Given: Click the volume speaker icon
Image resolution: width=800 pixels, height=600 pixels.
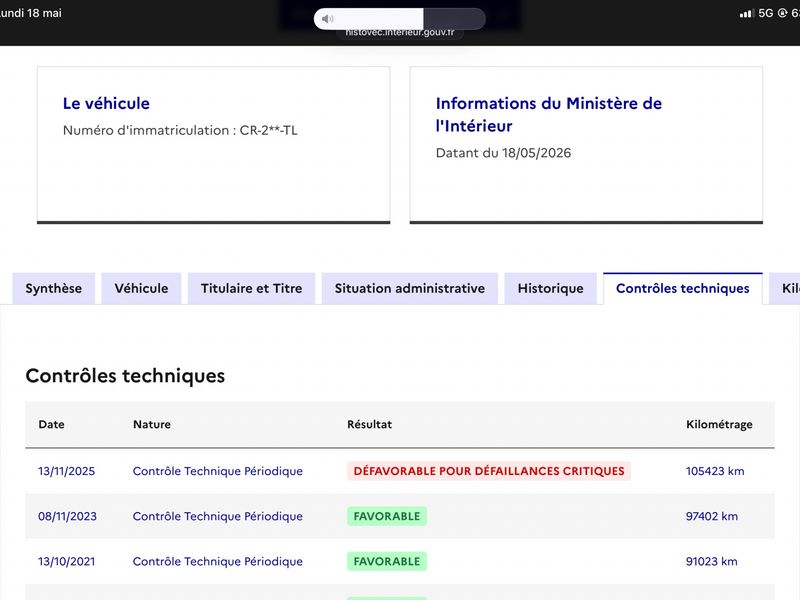Looking at the screenshot, I should pos(327,19).
